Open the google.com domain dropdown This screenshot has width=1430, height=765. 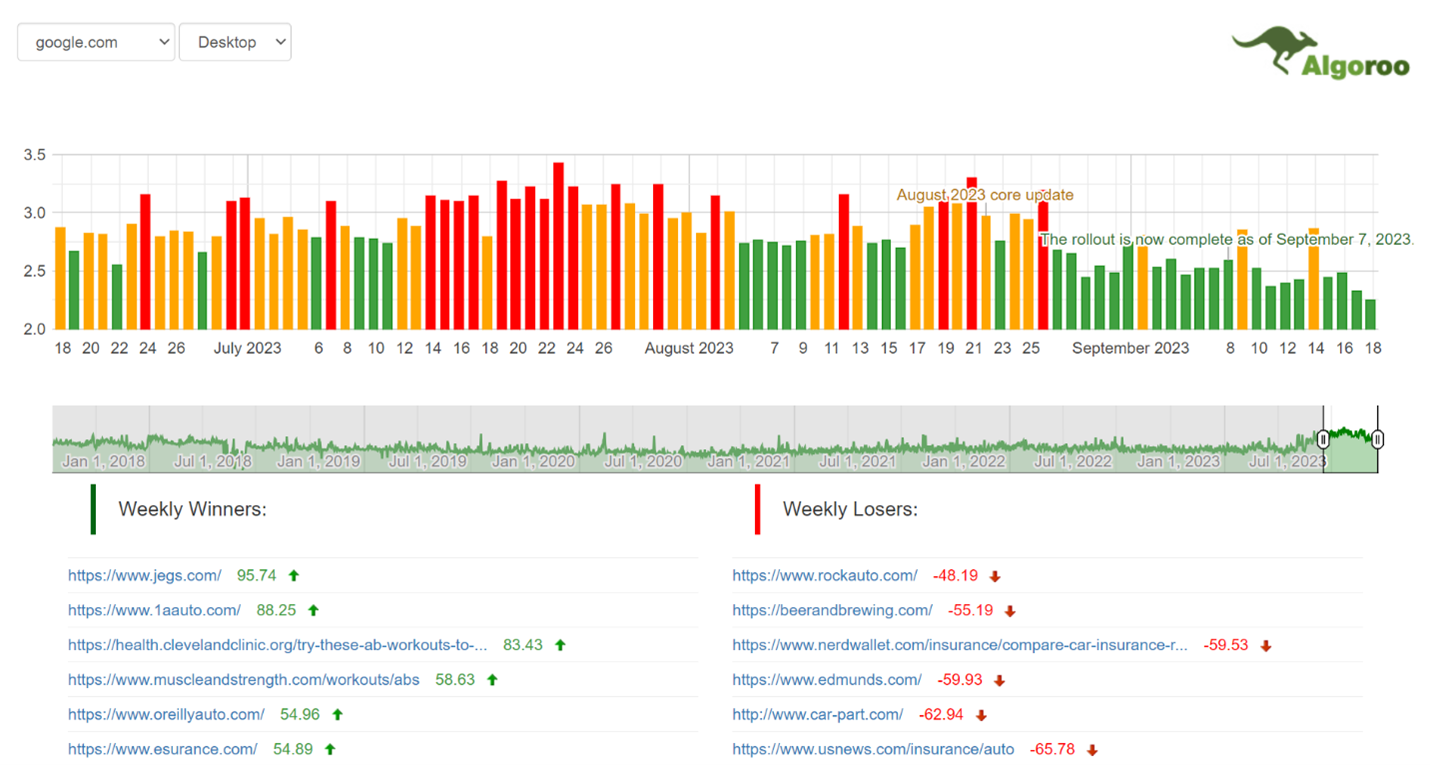95,42
